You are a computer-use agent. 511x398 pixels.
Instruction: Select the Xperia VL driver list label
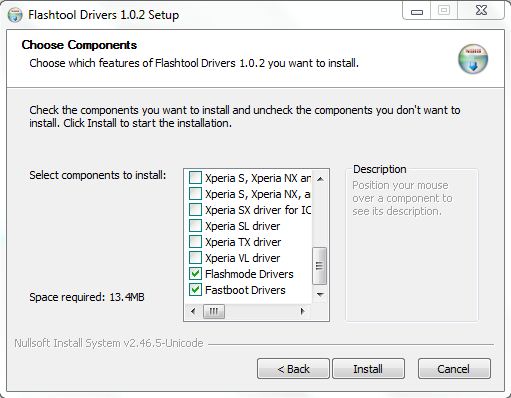pyautogui.click(x=242, y=258)
